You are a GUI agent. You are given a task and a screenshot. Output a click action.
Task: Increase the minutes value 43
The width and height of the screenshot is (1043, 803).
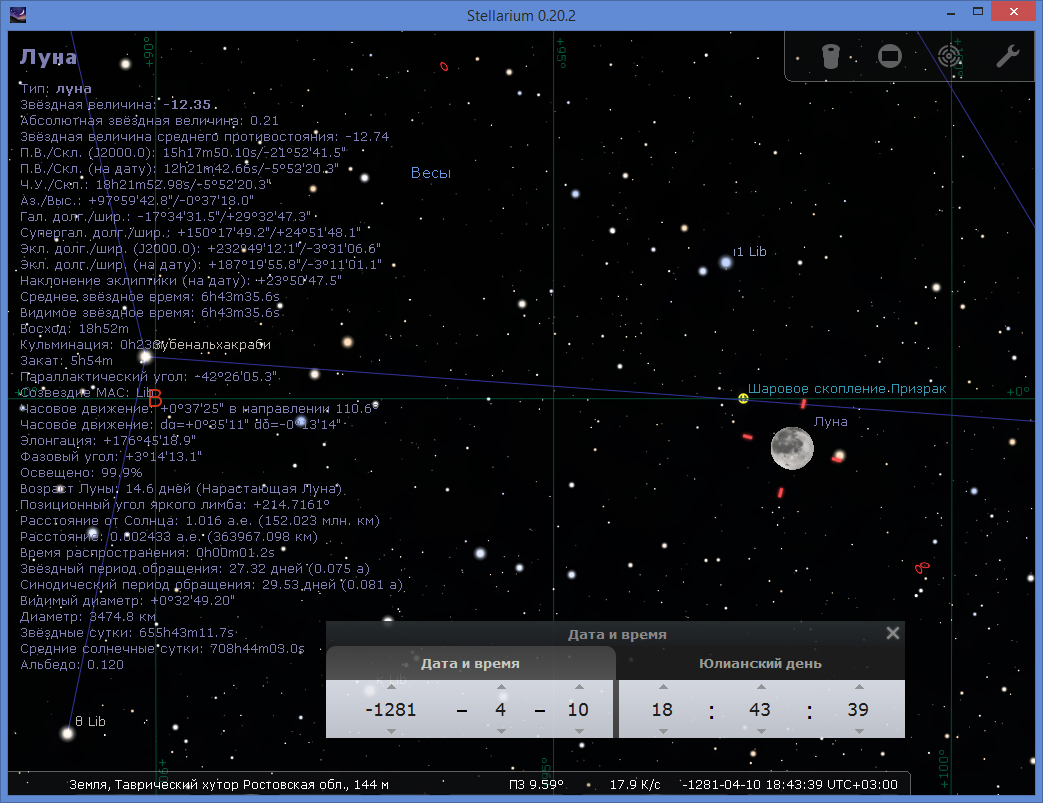[x=761, y=687]
